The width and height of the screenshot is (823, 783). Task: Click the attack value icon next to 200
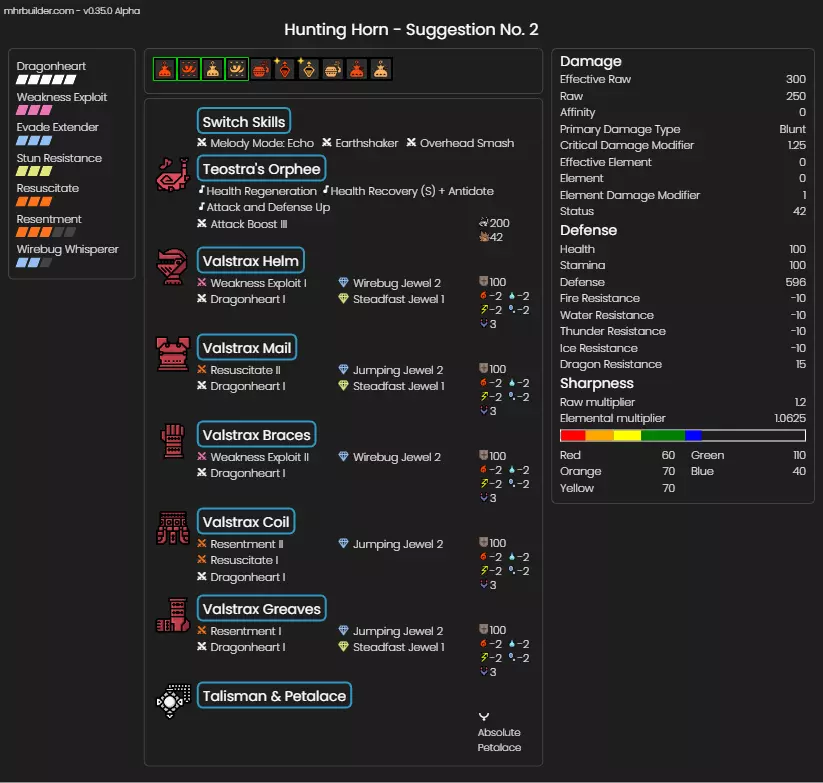483,223
